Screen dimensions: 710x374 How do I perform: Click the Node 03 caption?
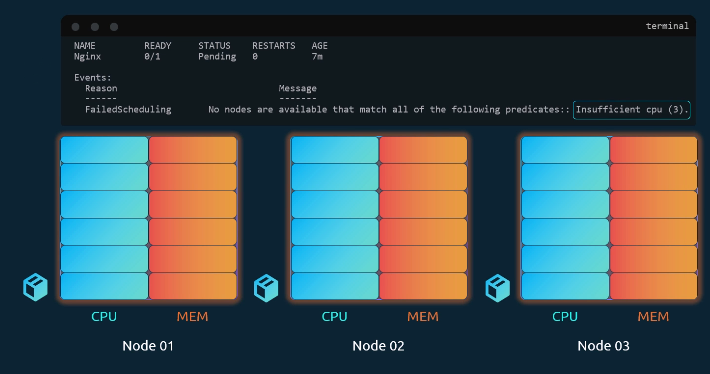pyautogui.click(x=603, y=346)
